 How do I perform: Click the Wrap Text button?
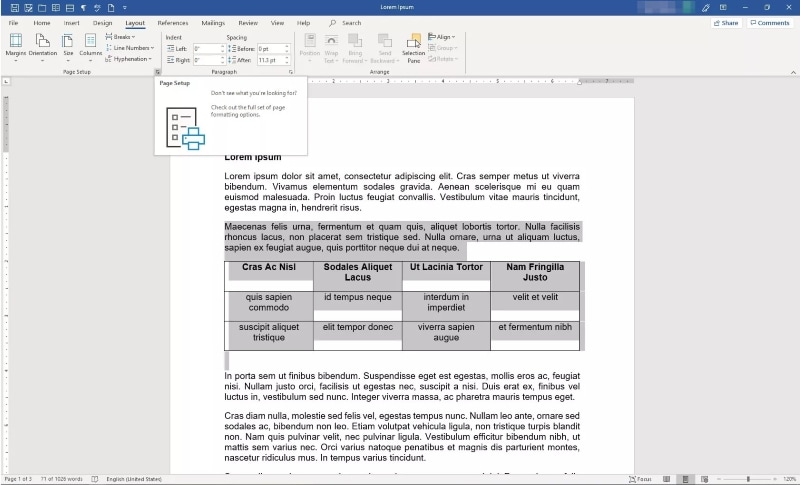point(331,48)
